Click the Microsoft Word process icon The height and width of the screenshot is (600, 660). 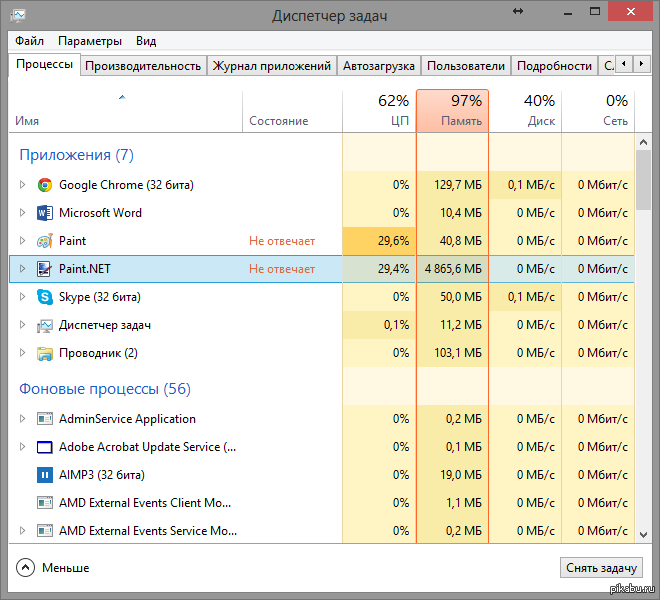pos(45,213)
